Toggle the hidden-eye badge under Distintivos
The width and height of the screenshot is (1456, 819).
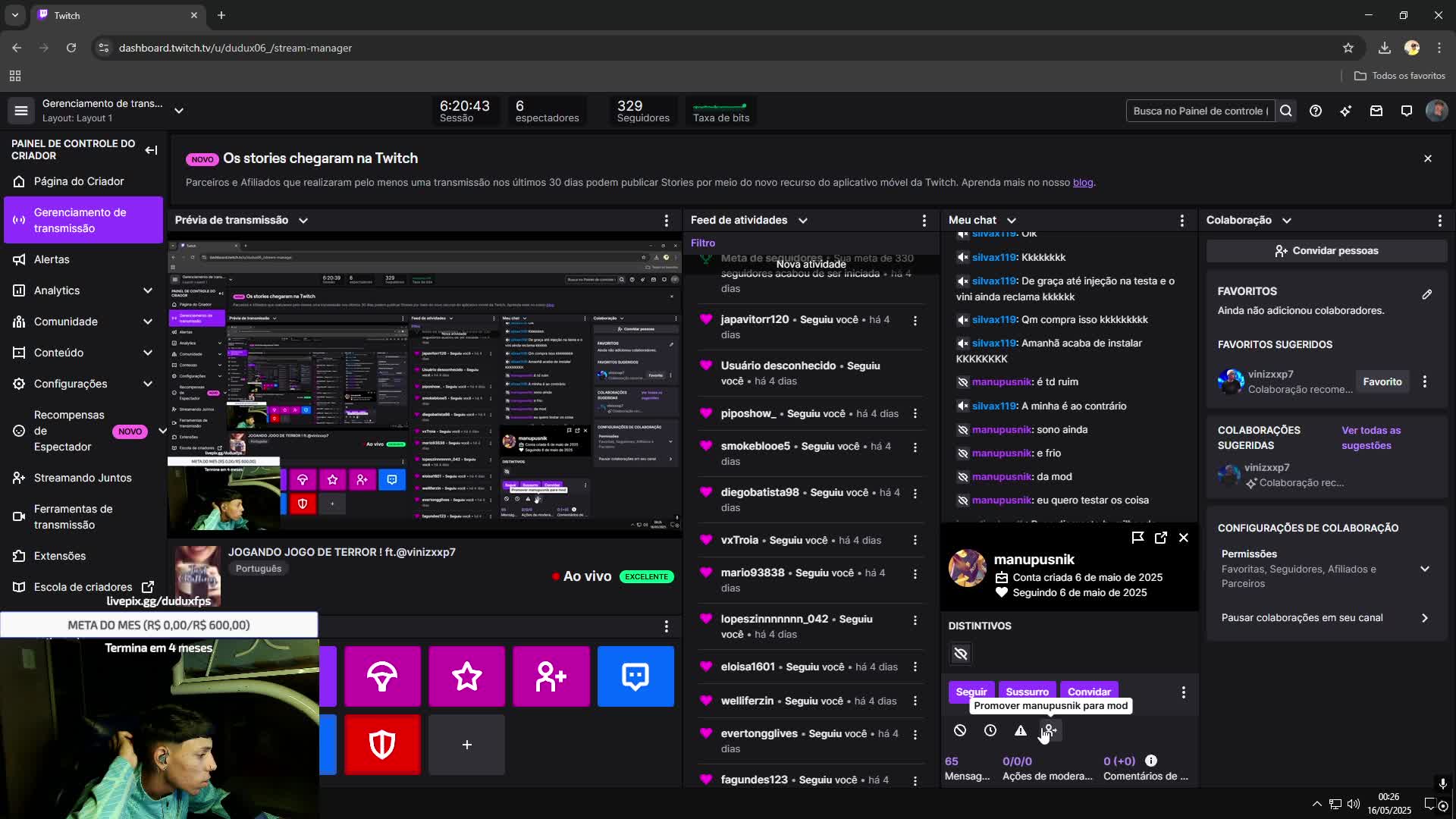coord(961,654)
